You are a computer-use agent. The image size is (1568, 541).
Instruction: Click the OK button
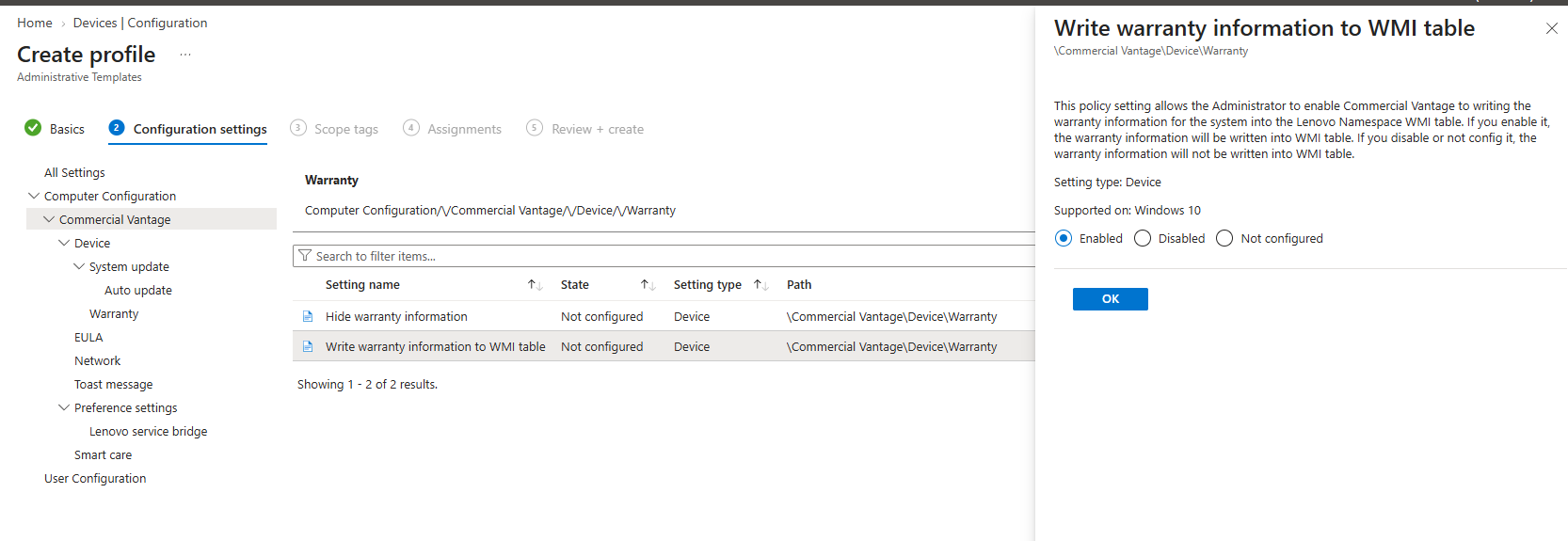pos(1111,299)
